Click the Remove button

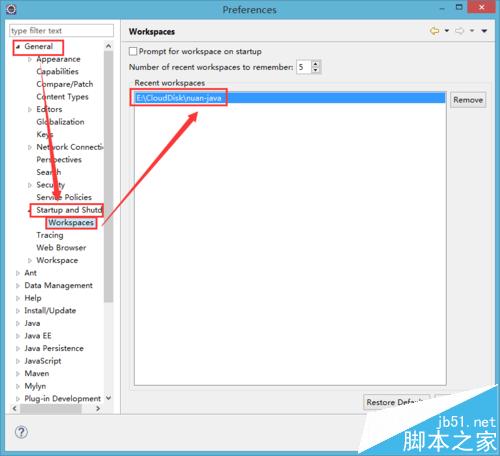[468, 100]
